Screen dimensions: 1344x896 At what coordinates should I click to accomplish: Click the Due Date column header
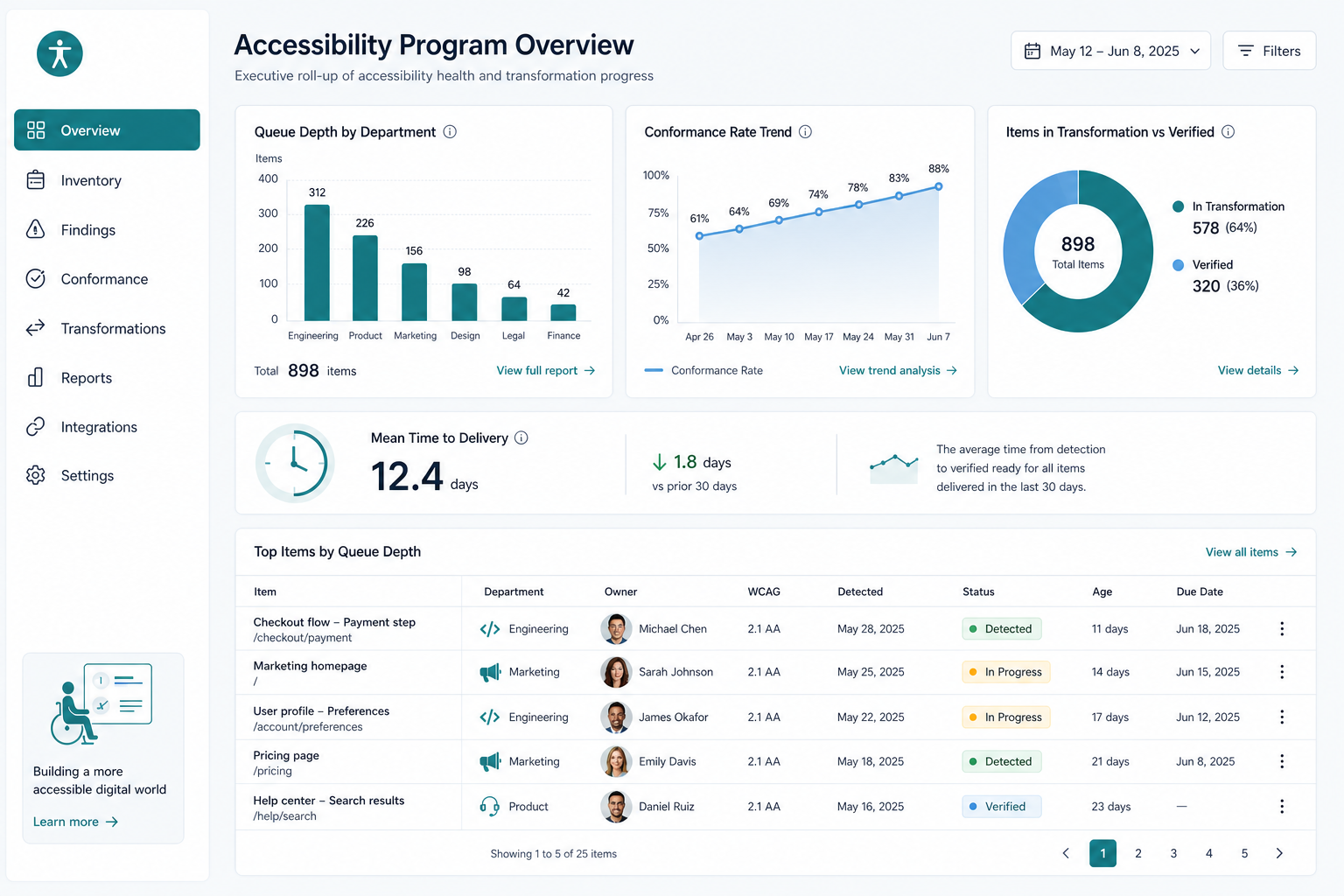tap(1200, 592)
